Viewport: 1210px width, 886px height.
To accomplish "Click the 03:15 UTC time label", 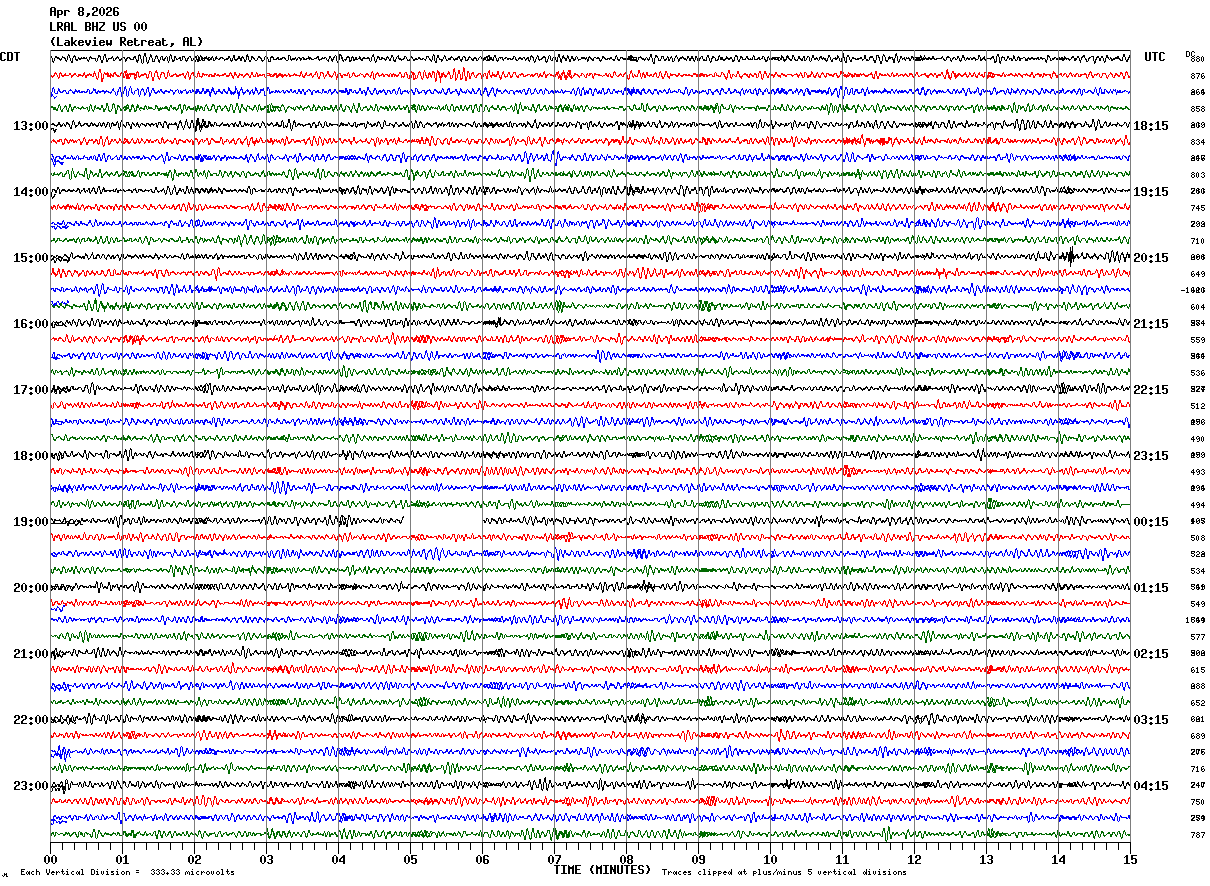I will pyautogui.click(x=1151, y=720).
